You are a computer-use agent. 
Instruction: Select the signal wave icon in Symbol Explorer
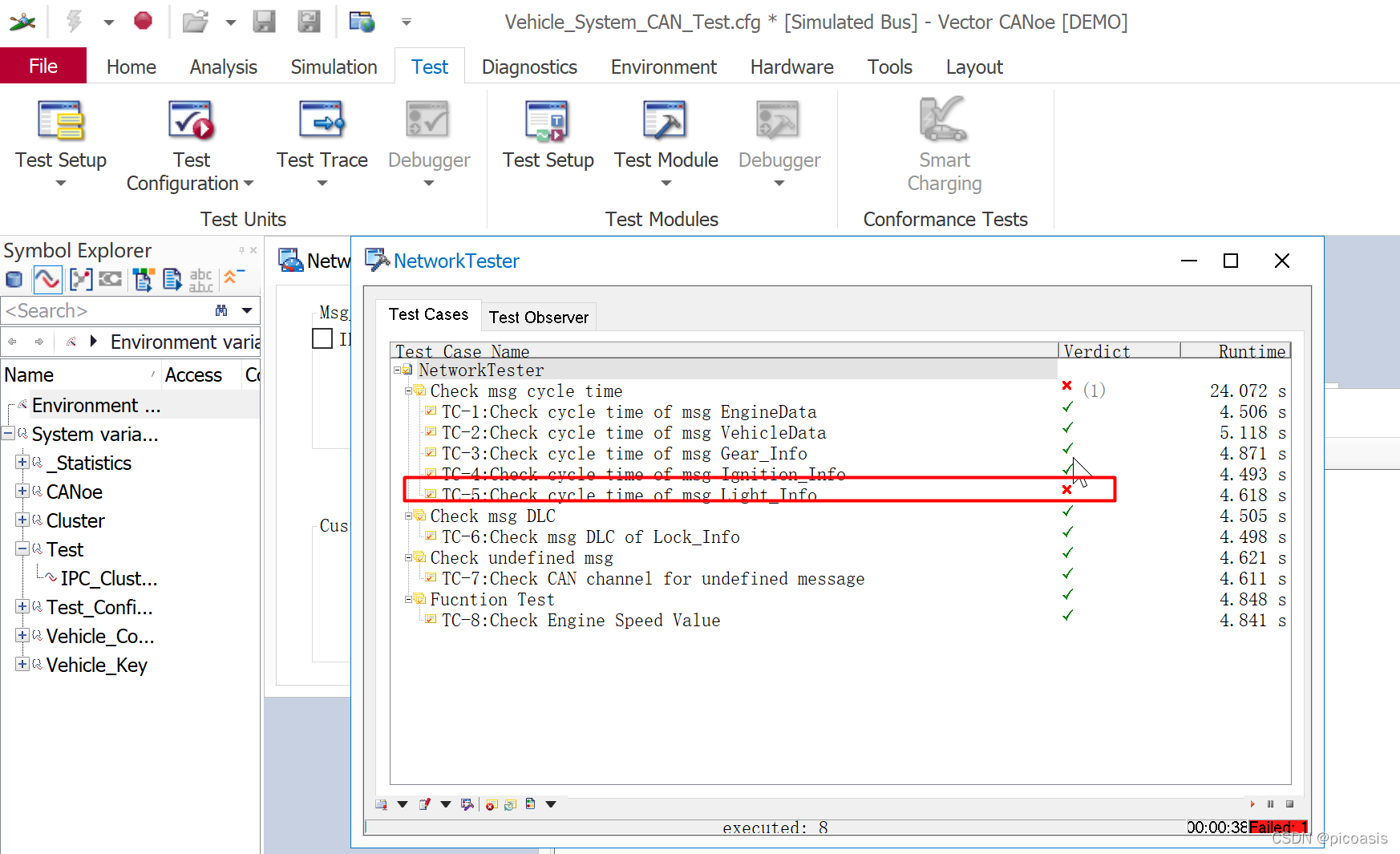point(47,279)
